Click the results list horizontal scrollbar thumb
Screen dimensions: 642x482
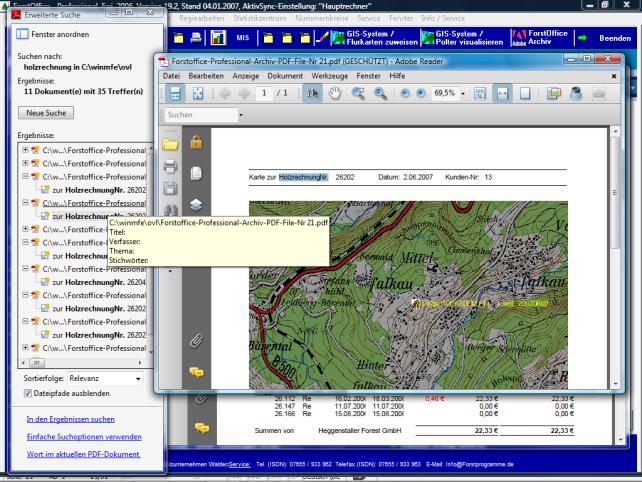36,363
